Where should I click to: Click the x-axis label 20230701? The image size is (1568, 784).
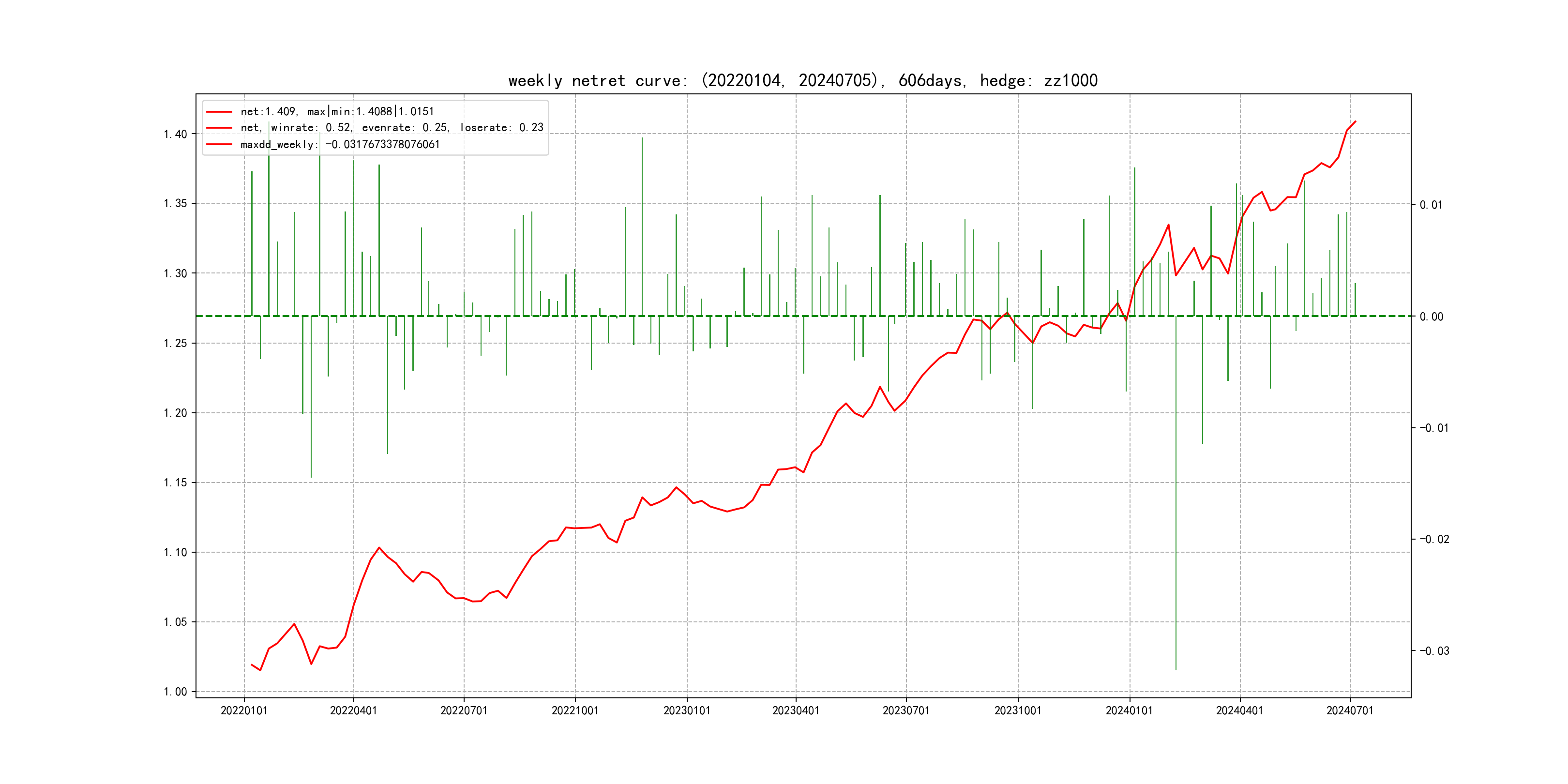(906, 710)
